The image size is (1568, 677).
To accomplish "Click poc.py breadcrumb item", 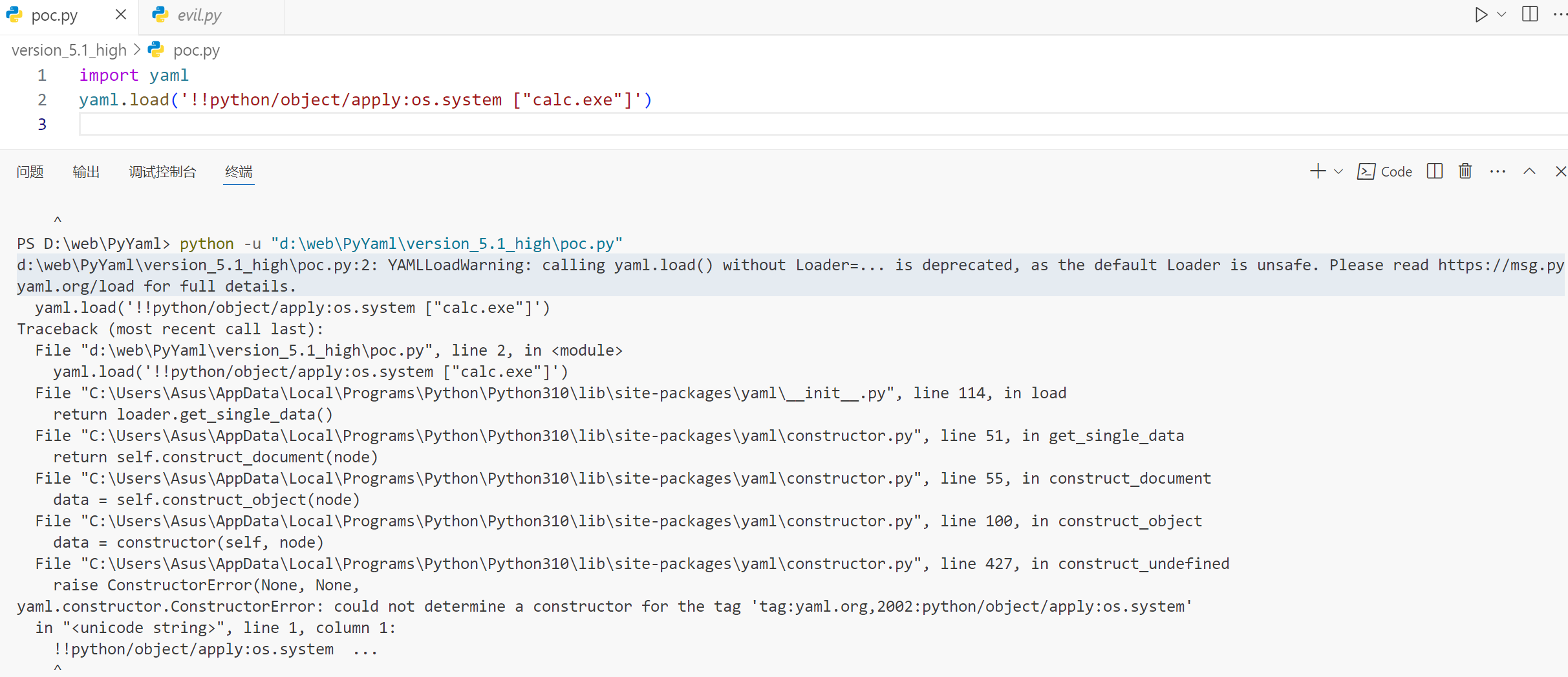I will point(196,50).
